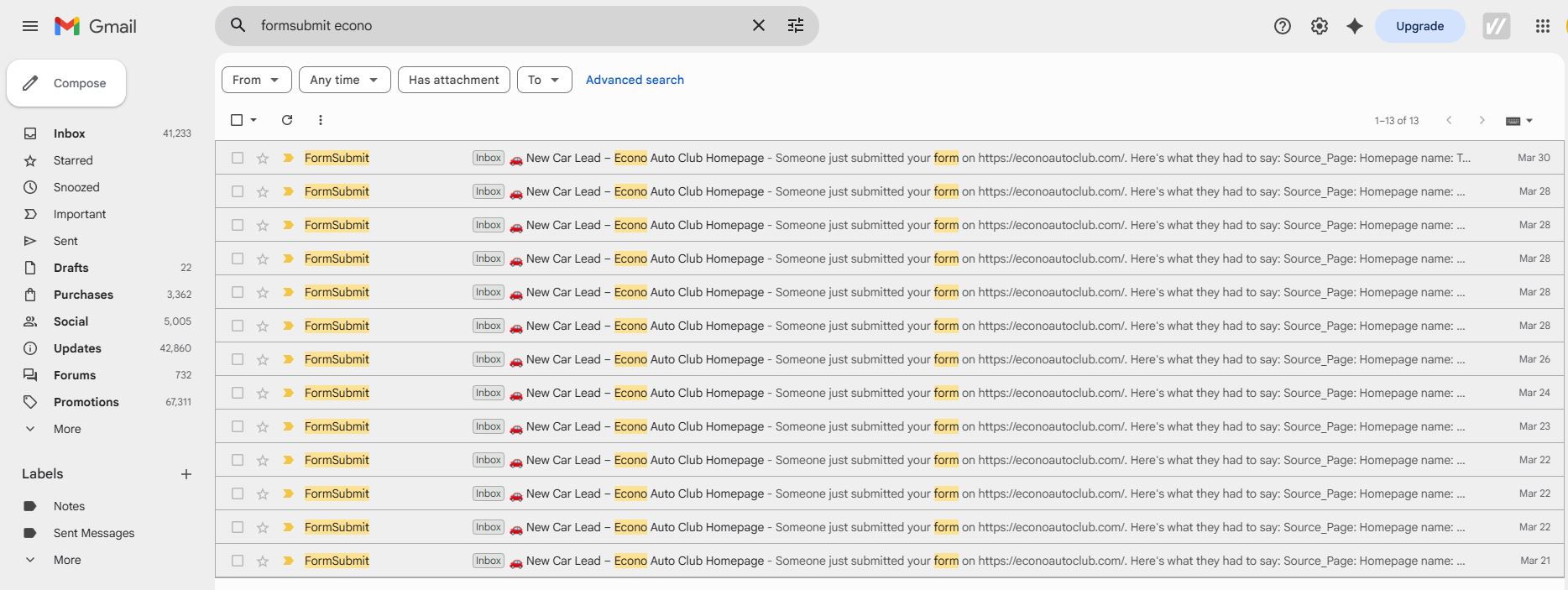Show search options sliders icon
1568x590 pixels.
click(796, 25)
